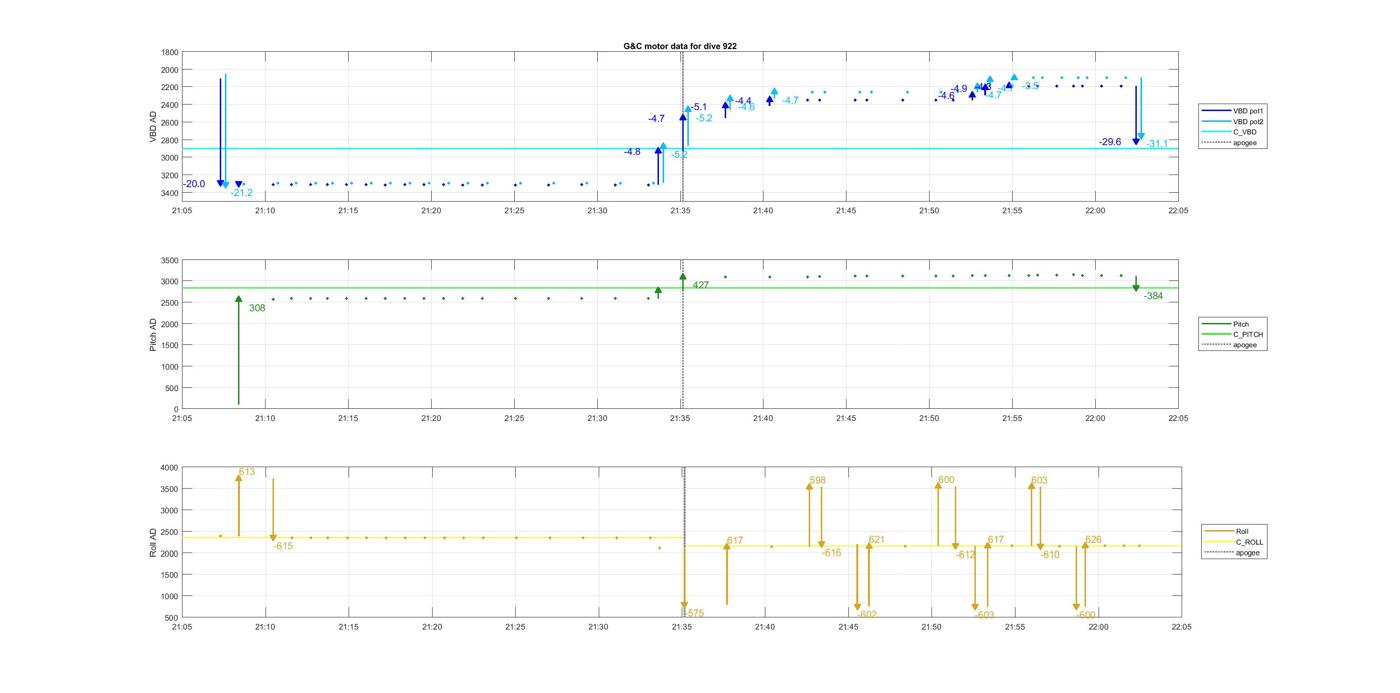
Task: Click the "613" roll data label
Action: point(247,473)
